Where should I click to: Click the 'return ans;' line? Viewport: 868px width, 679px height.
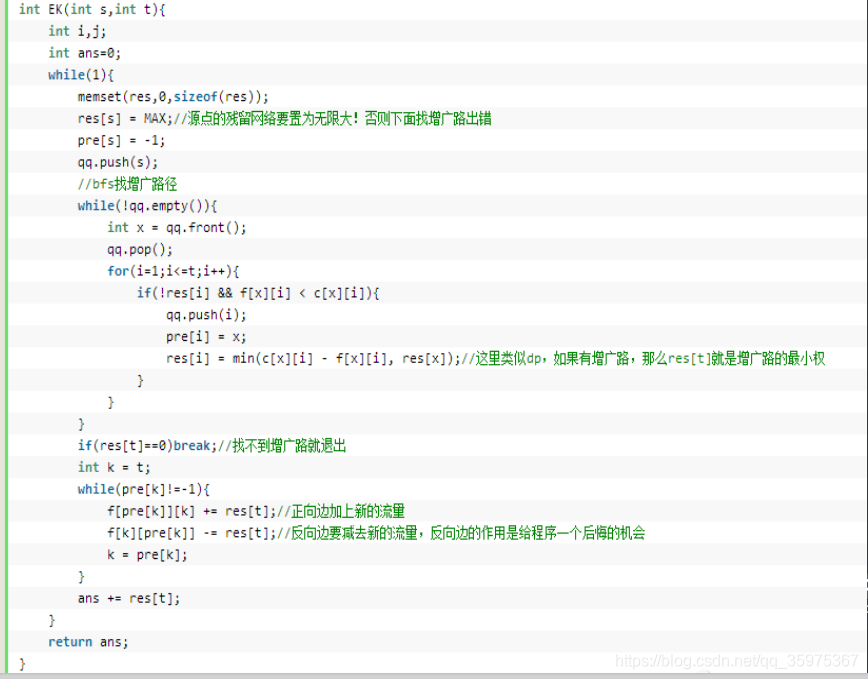tap(88, 642)
